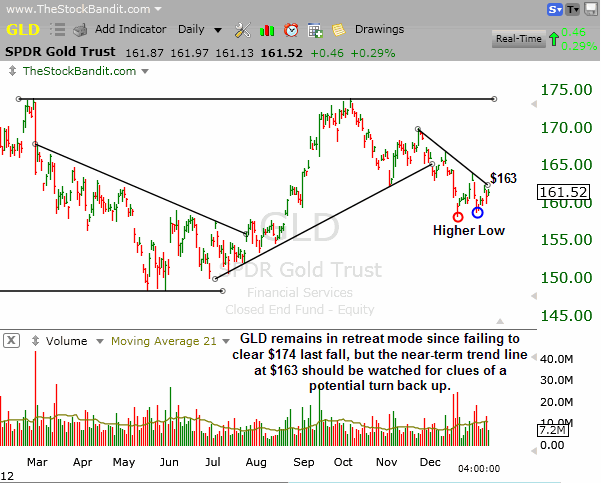Click the T dropdown icon in title bar

[x=573, y=9]
